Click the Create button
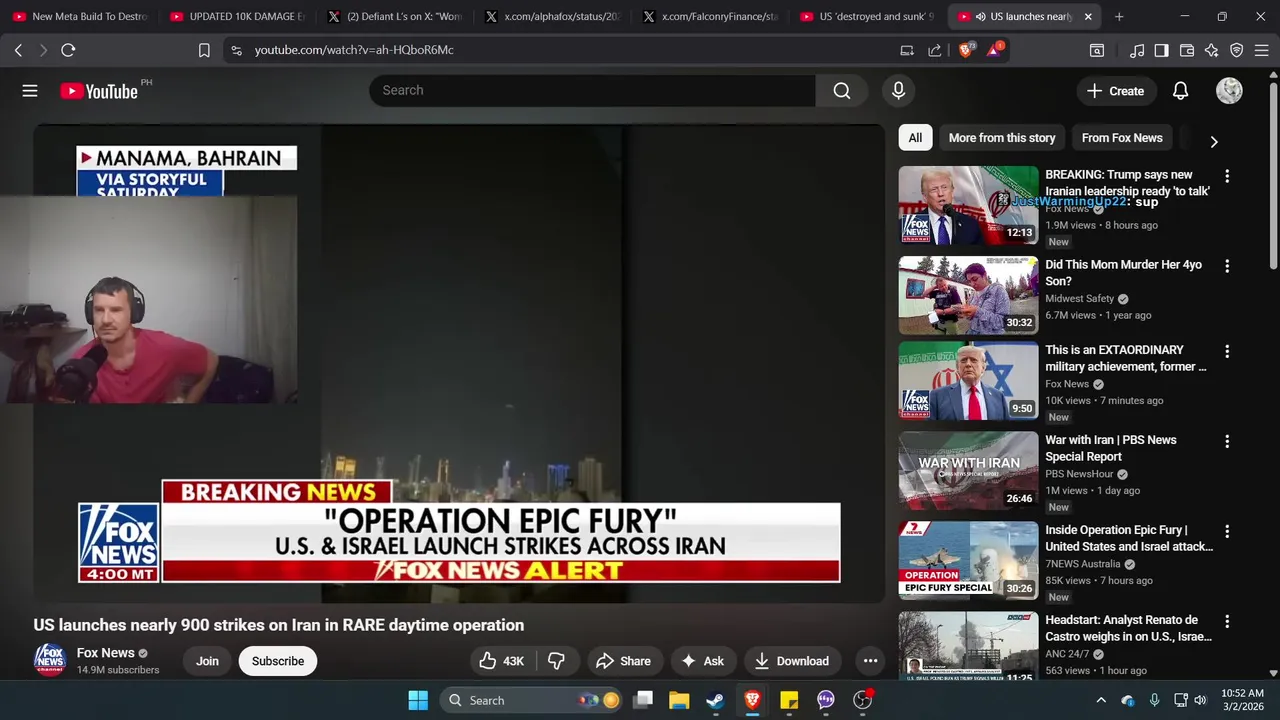Image resolution: width=1280 pixels, height=720 pixels. coord(1116,91)
